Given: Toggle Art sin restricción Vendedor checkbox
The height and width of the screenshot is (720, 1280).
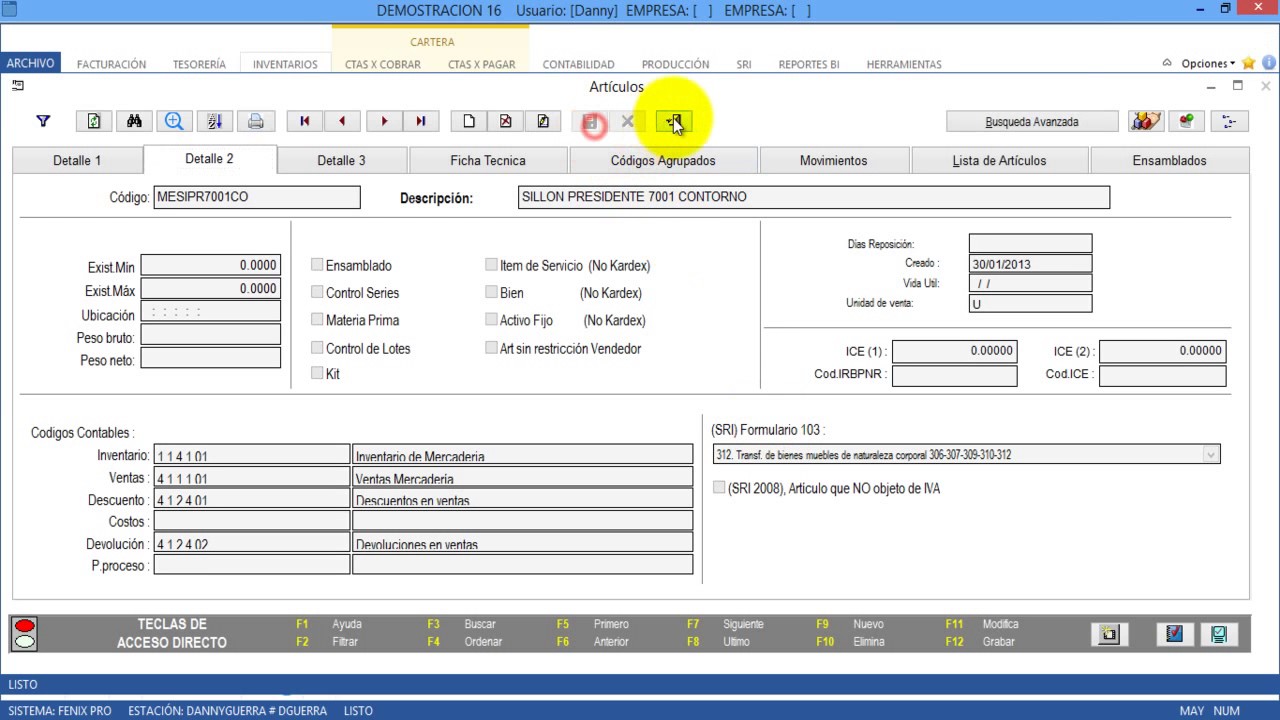Looking at the screenshot, I should pos(491,348).
